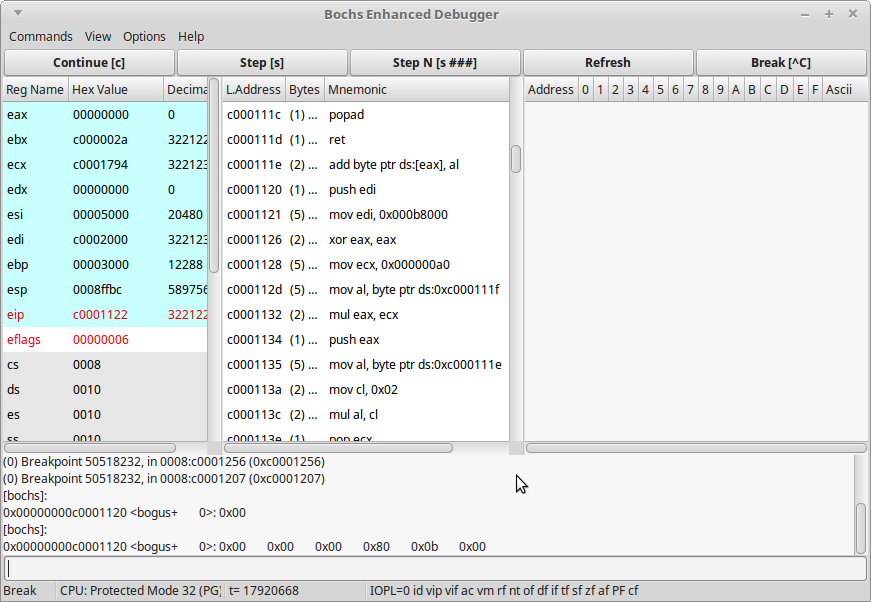Viewport: 871px width, 602px height.
Task: Click the register pane horizontal scrollbar
Action: point(90,448)
